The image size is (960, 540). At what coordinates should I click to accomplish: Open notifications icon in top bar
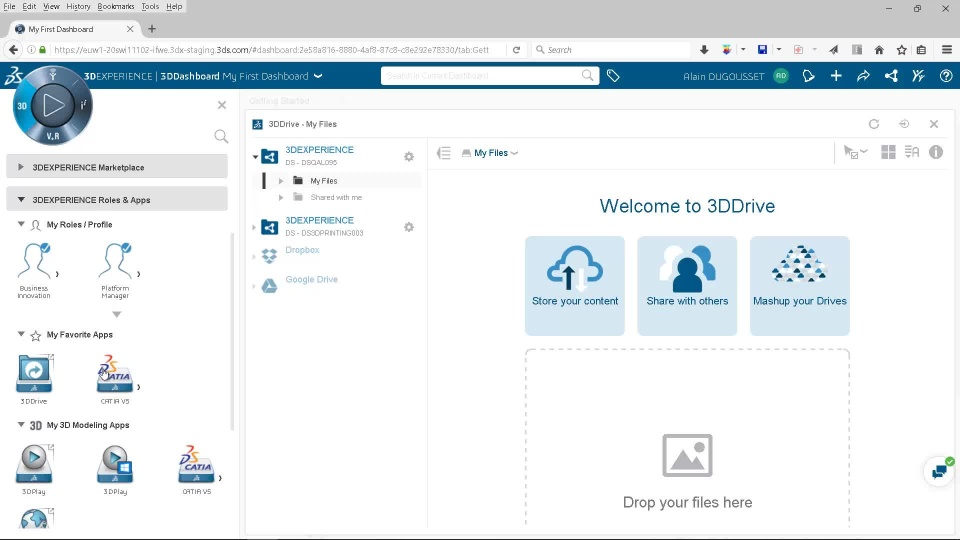(808, 76)
